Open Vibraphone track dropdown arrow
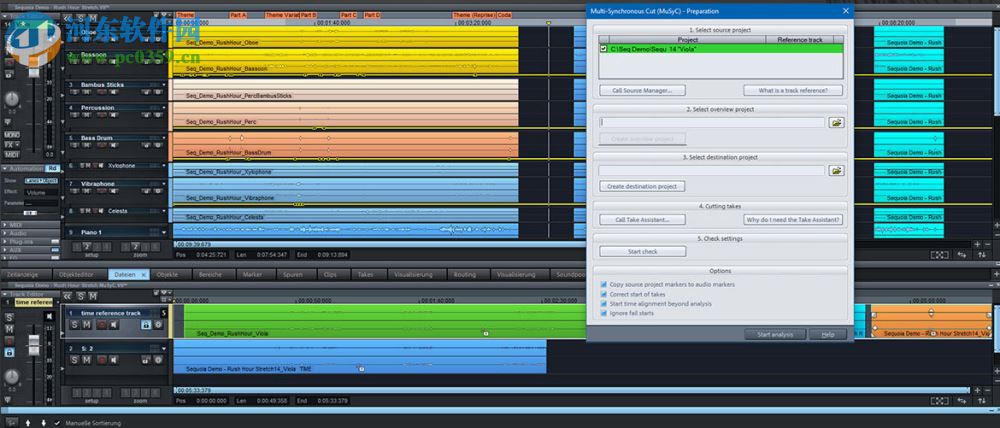Screen dimensions: 1000x428 click(x=164, y=184)
